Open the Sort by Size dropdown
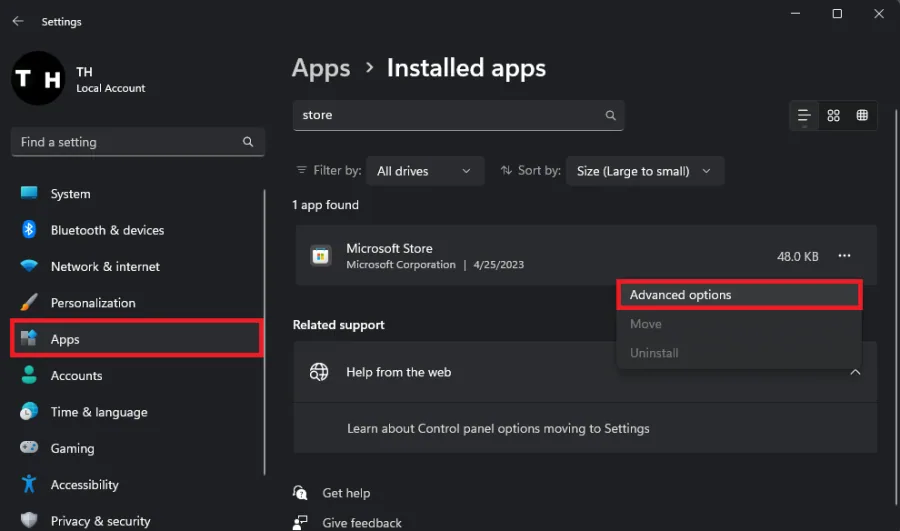Viewport: 900px width, 531px height. click(645, 171)
